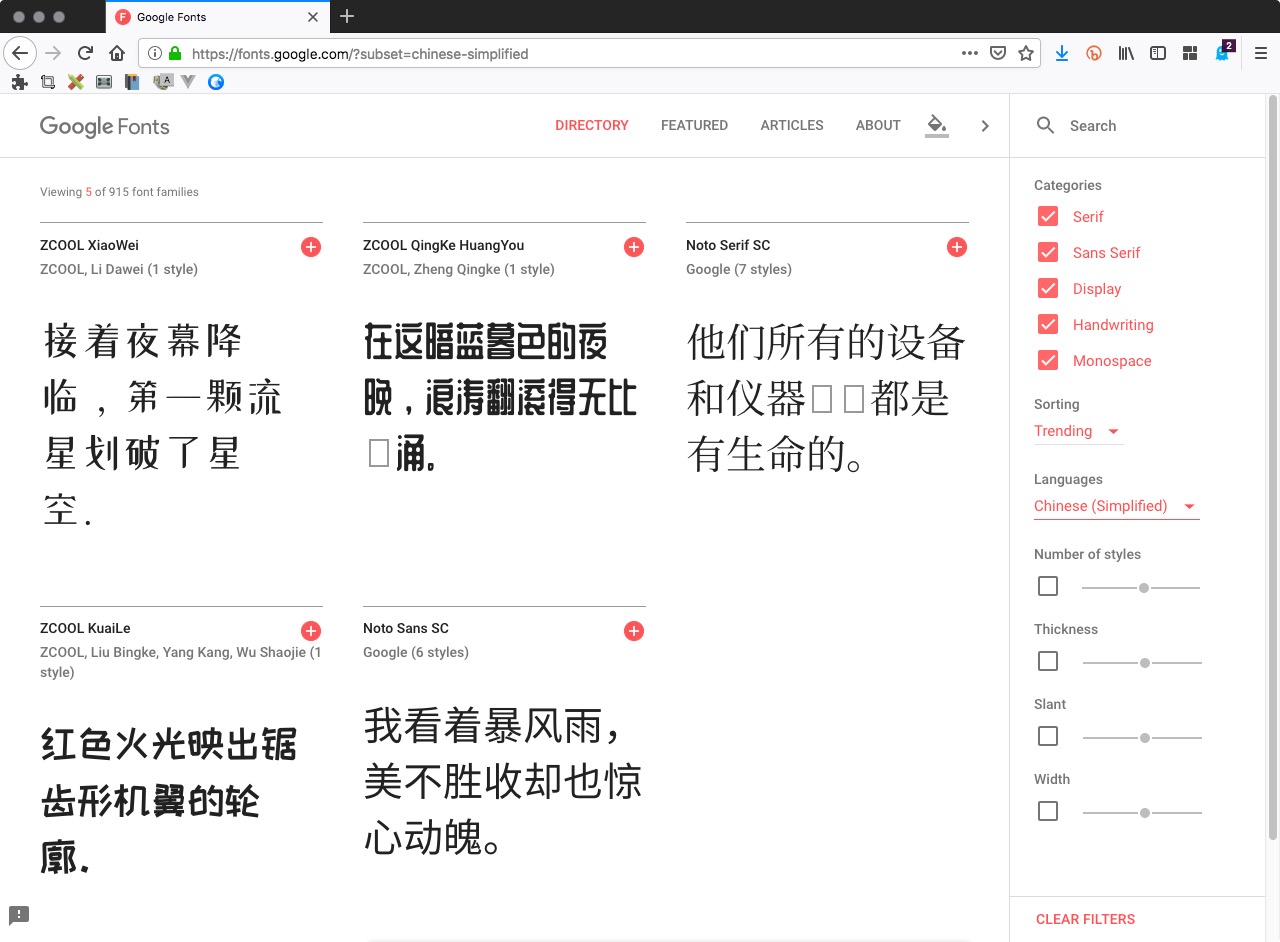
Task: Go to browser home page
Action: click(117, 54)
